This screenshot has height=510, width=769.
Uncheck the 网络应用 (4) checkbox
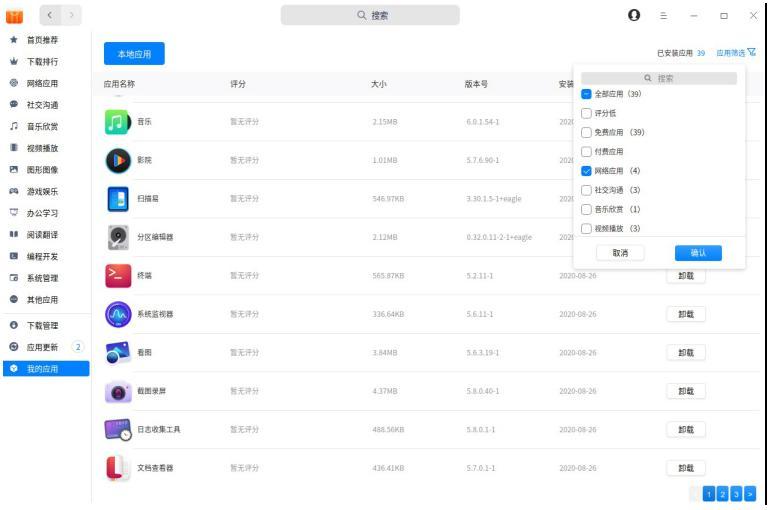point(586,171)
